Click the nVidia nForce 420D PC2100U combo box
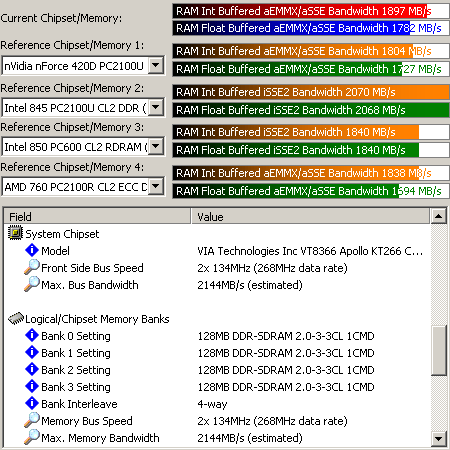450x450 pixels. 83,66
